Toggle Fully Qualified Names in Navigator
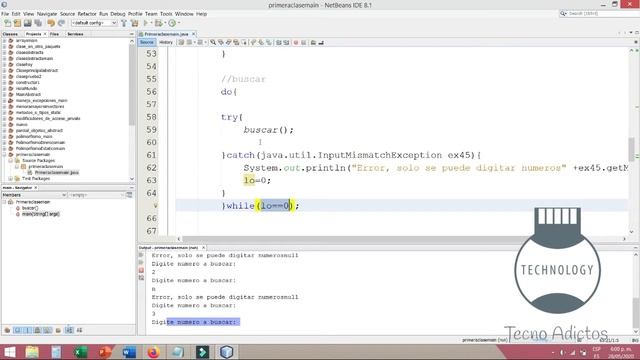Viewport: 640px width, 360px height. [x=58, y=330]
